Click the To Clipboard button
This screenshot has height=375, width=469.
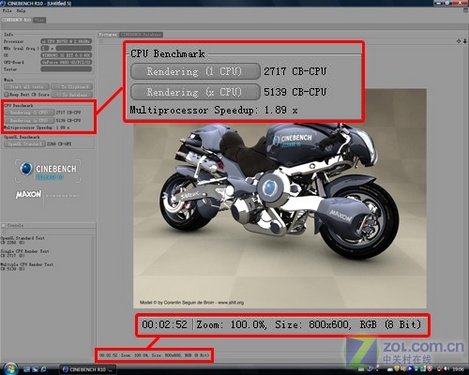[x=72, y=87]
